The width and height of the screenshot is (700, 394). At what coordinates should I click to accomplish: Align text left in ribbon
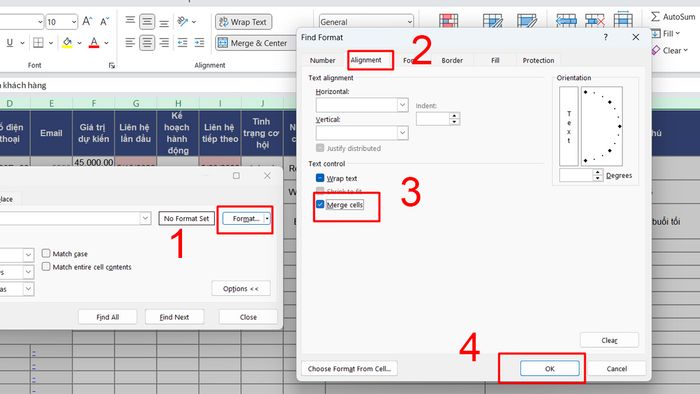(130, 43)
